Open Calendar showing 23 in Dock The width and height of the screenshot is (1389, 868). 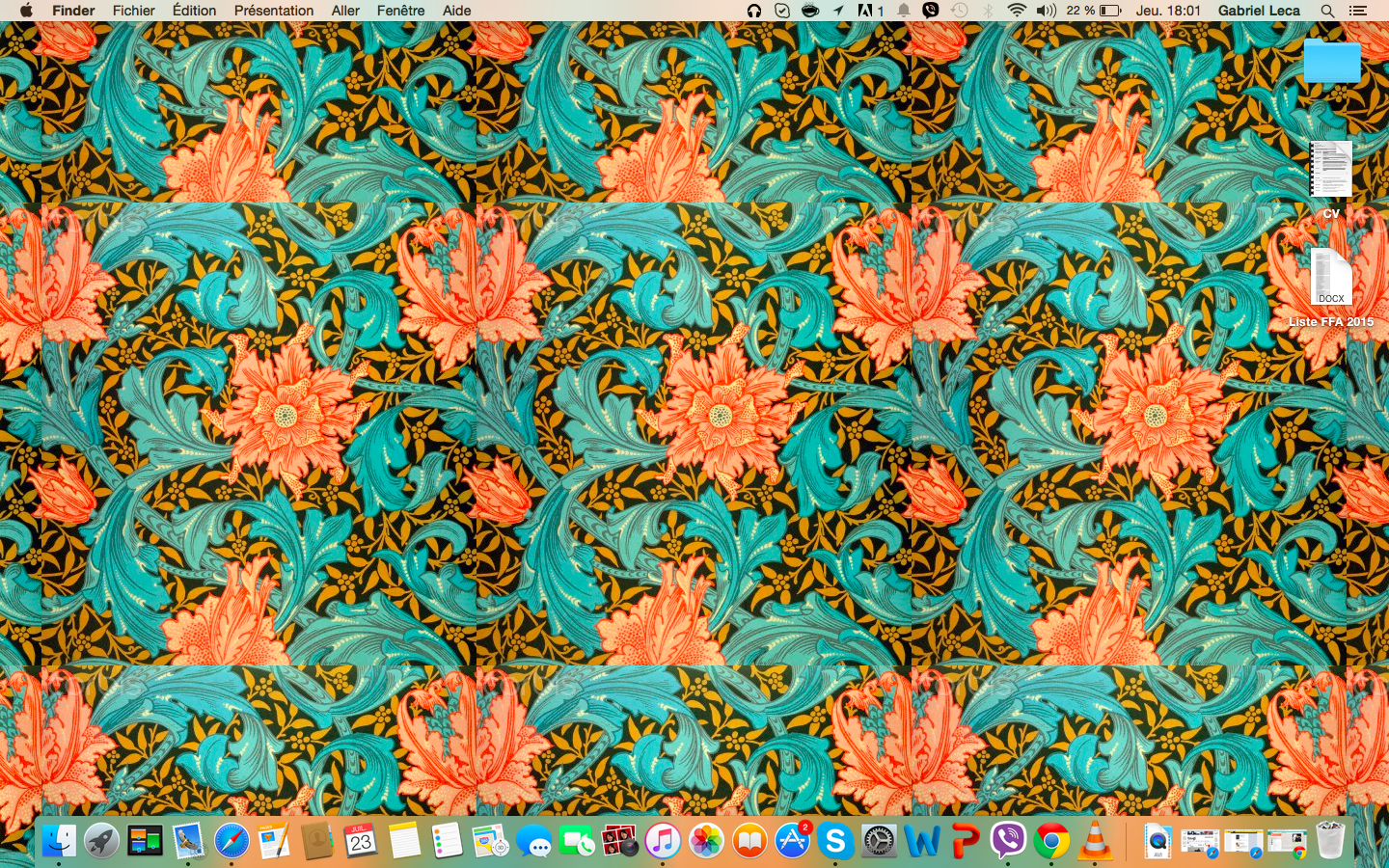coord(361,841)
